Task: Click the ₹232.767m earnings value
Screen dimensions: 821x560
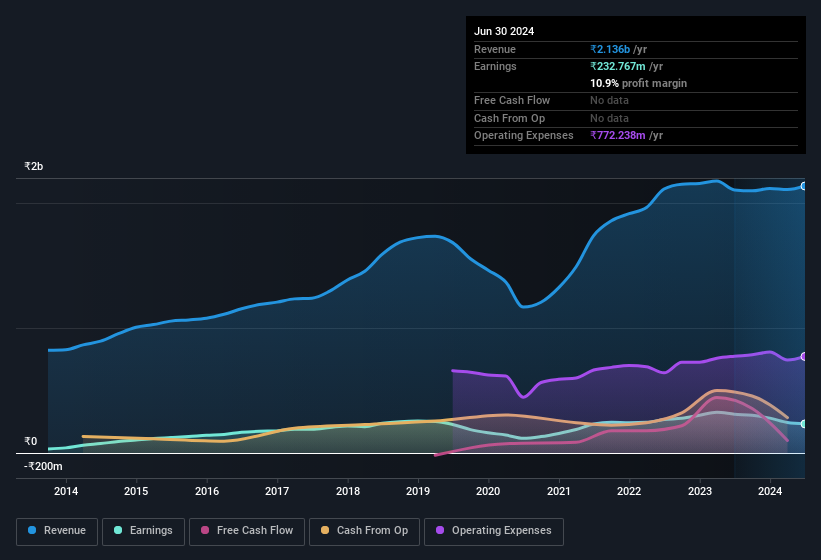Action: click(x=618, y=66)
